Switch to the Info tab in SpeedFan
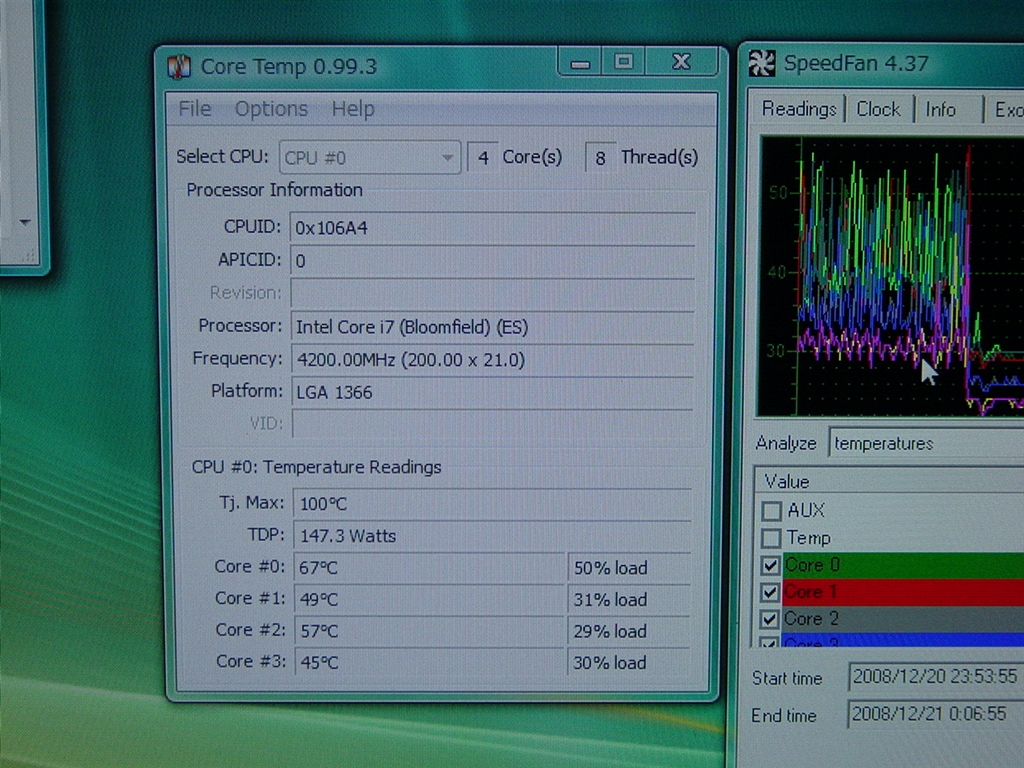Image resolution: width=1024 pixels, height=768 pixels. pos(940,109)
